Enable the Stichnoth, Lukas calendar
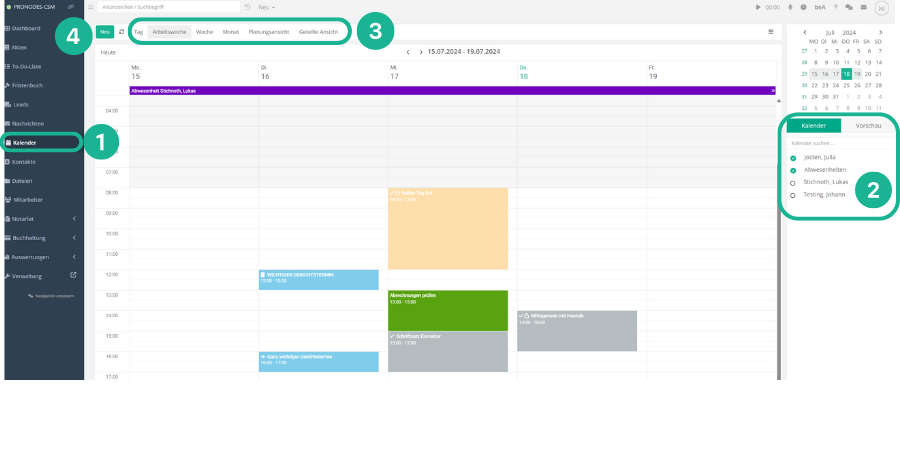 pos(793,182)
